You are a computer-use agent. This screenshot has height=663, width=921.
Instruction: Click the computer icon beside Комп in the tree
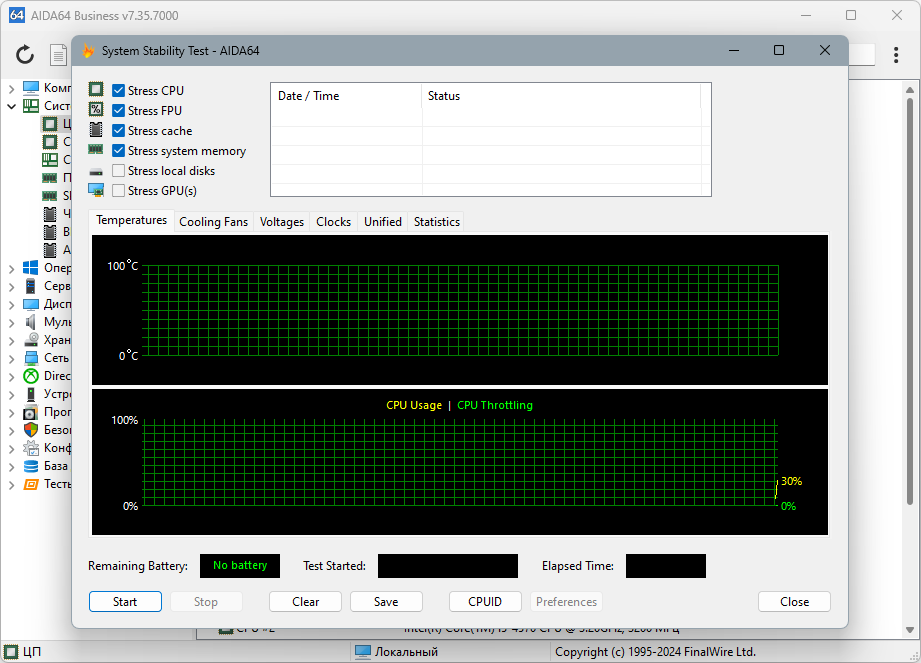[31, 87]
